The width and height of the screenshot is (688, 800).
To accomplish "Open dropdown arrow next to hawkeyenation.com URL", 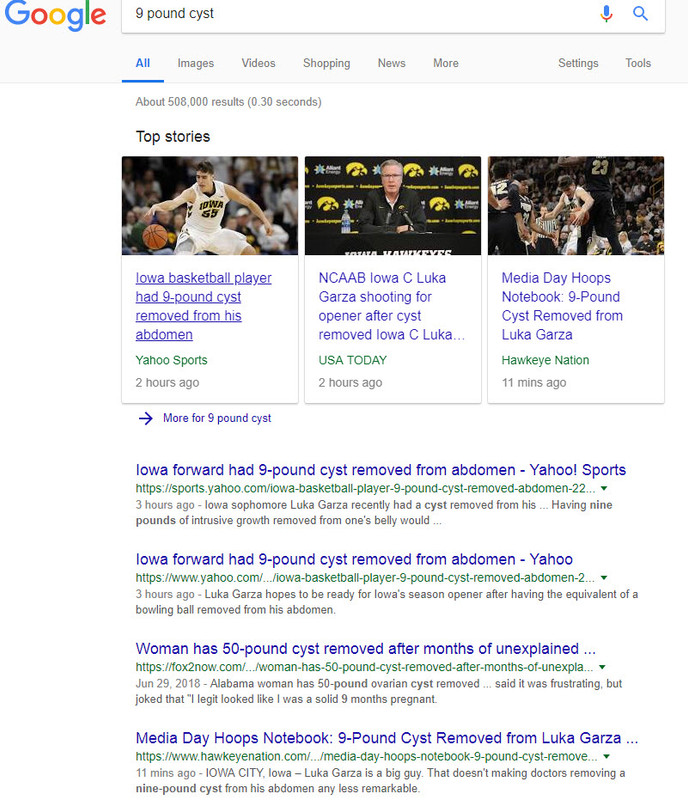I will pos(606,757).
